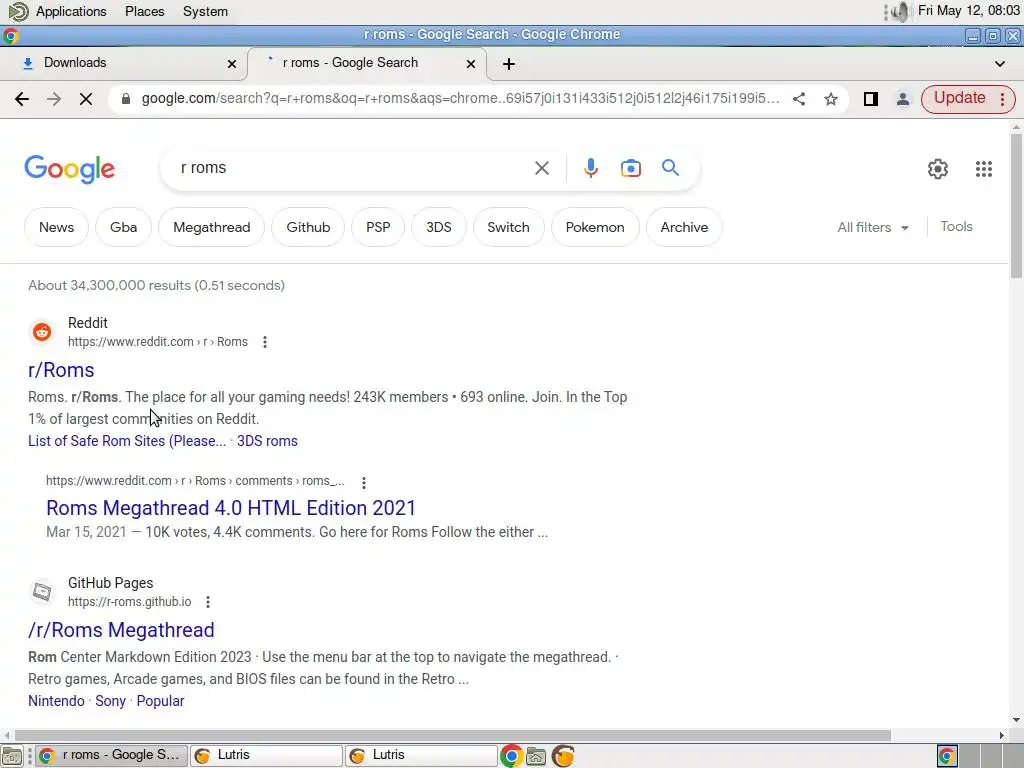
Task: Switch to r roms Google taskbar entry
Action: 111,755
